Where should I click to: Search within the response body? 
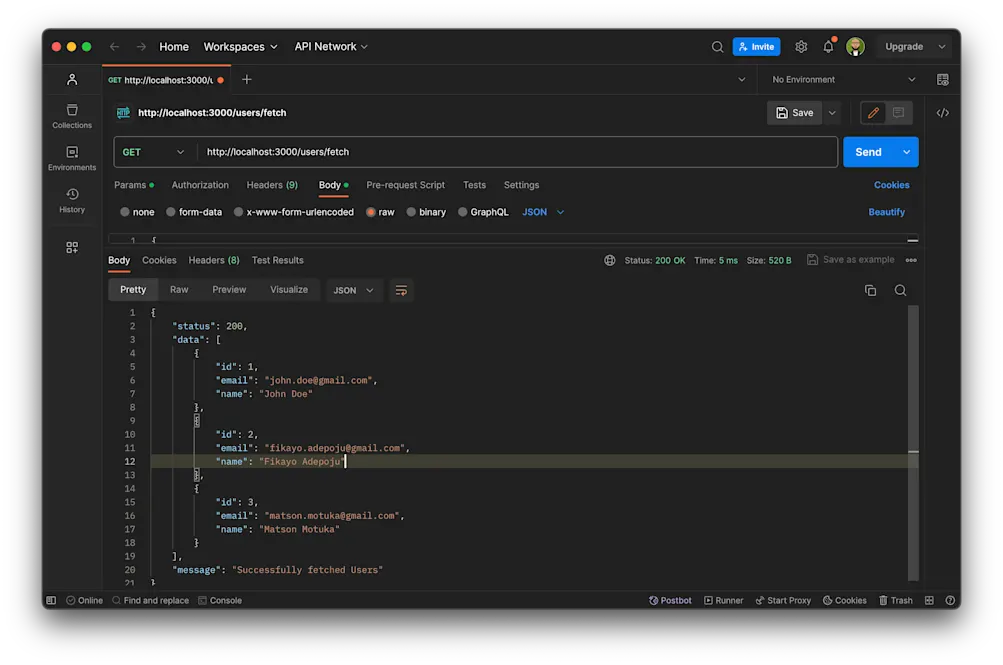click(x=899, y=289)
